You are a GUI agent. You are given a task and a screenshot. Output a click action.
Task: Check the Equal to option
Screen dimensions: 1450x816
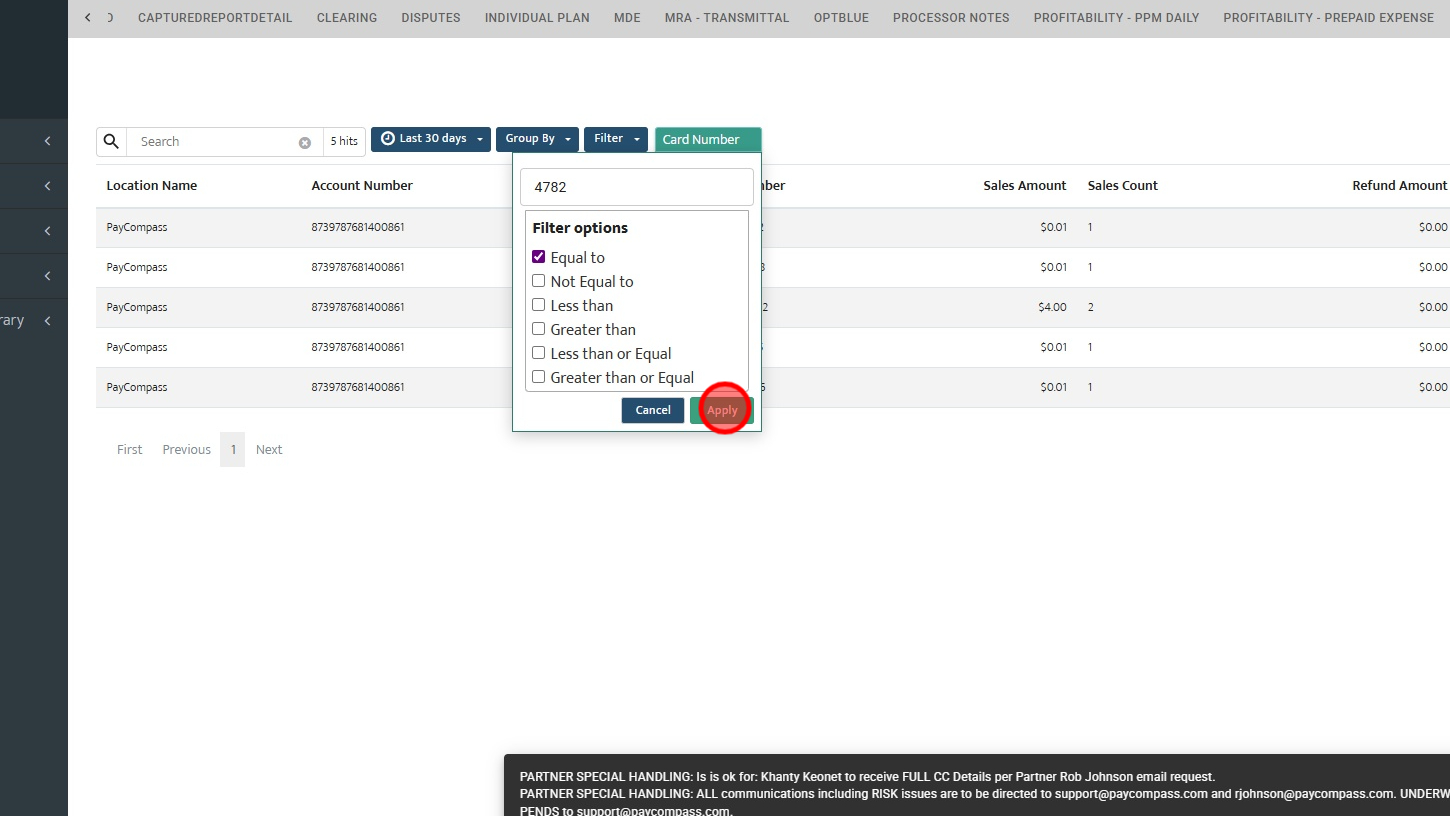pyautogui.click(x=538, y=257)
